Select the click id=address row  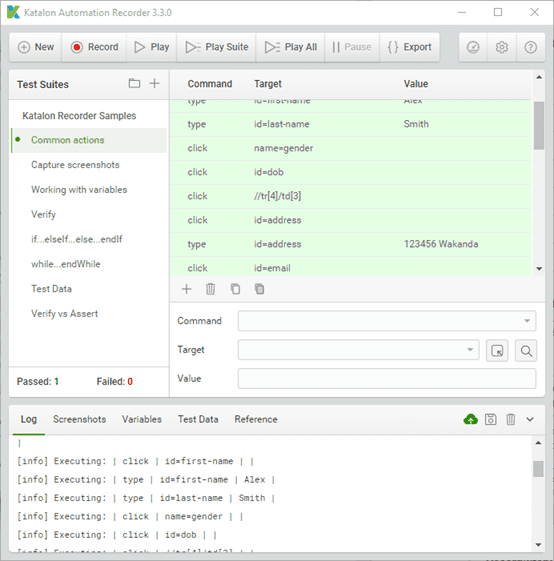pyautogui.click(x=351, y=220)
